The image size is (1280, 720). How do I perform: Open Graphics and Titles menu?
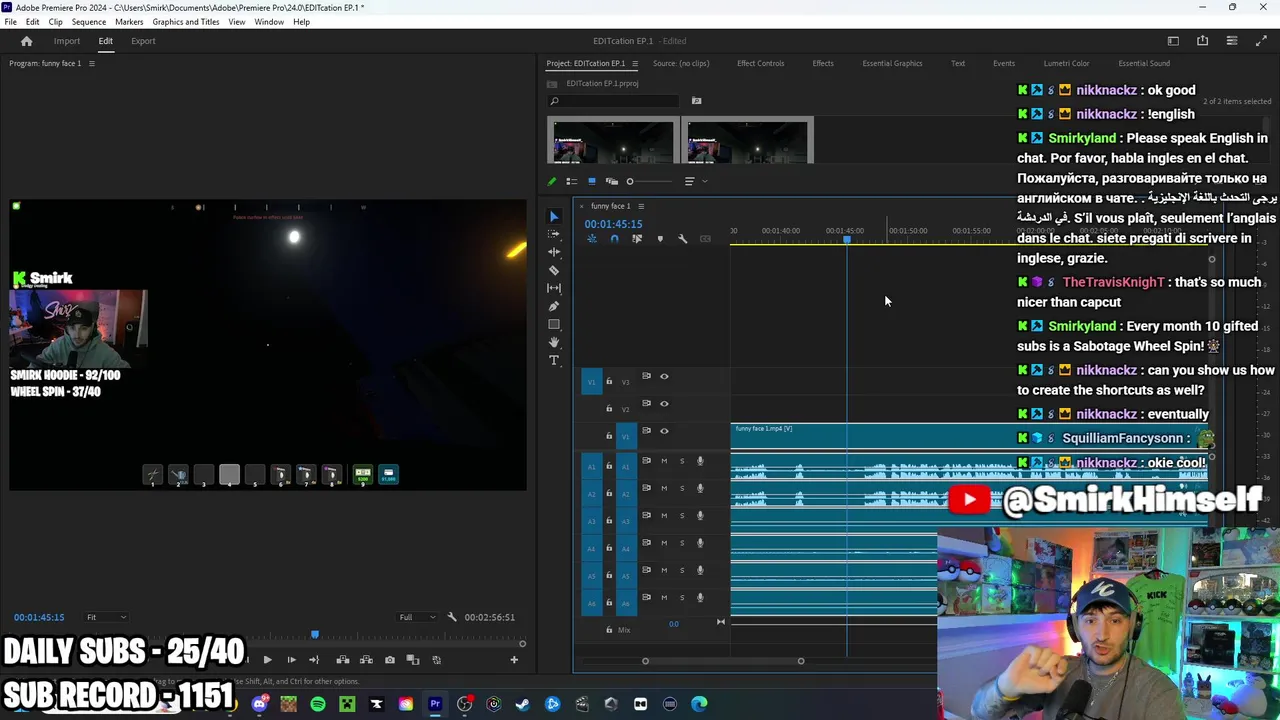click(x=186, y=22)
